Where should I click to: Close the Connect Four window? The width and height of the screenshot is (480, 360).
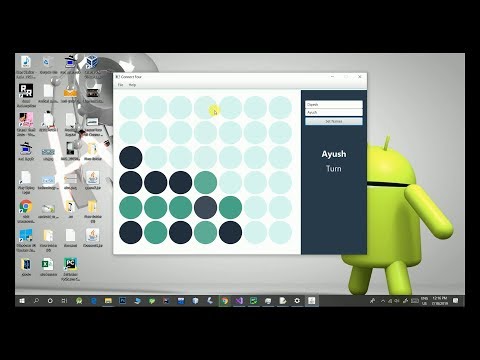(360, 77)
